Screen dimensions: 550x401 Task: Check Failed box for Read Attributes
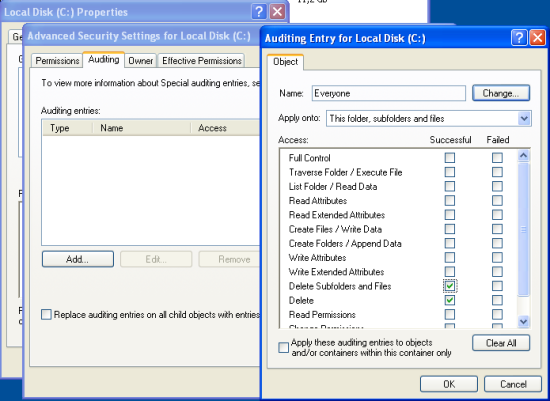coord(497,201)
